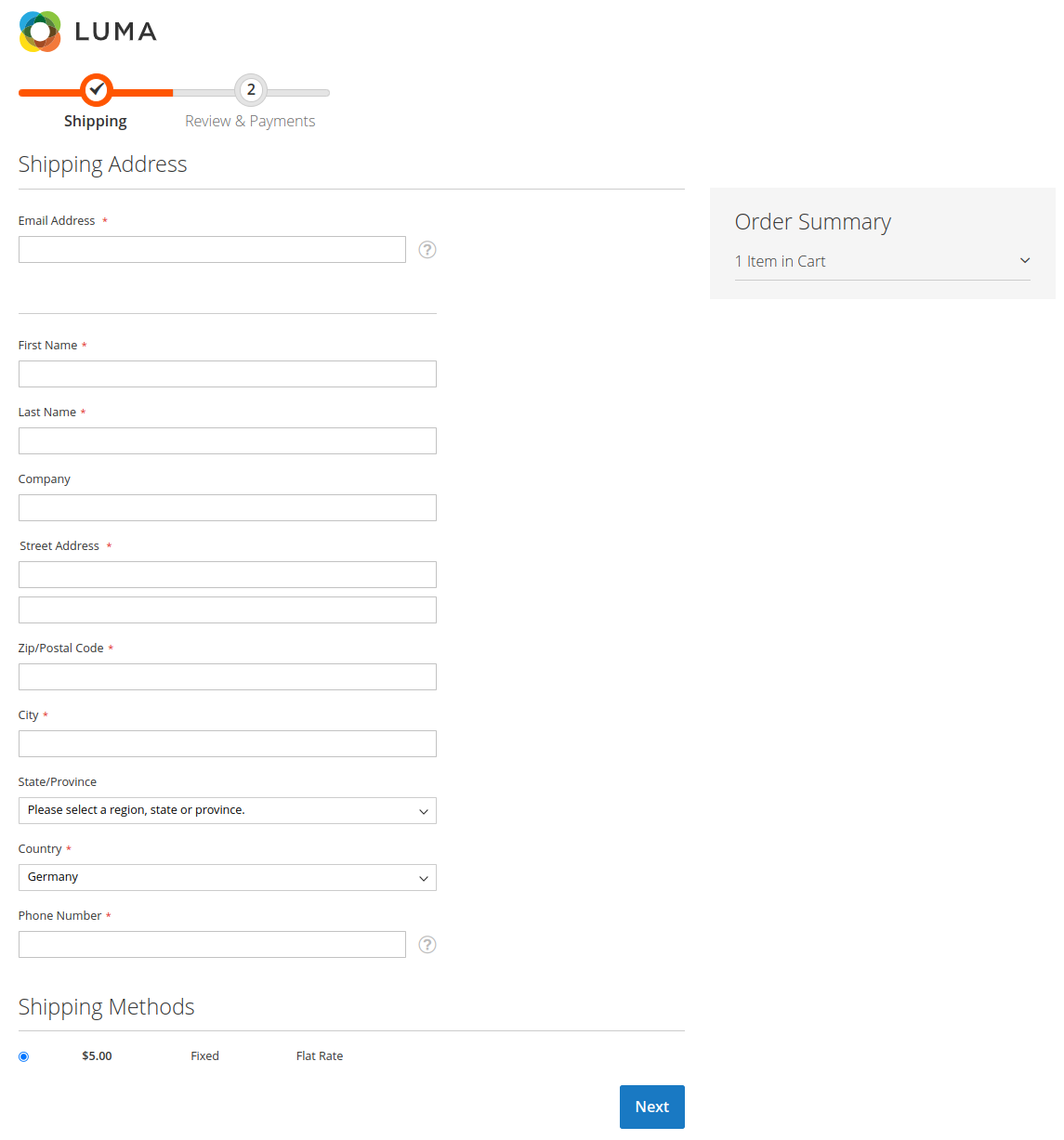Viewport: 1064px width, 1140px height.
Task: Click the Shipping step checkmark icon
Action: click(97, 90)
